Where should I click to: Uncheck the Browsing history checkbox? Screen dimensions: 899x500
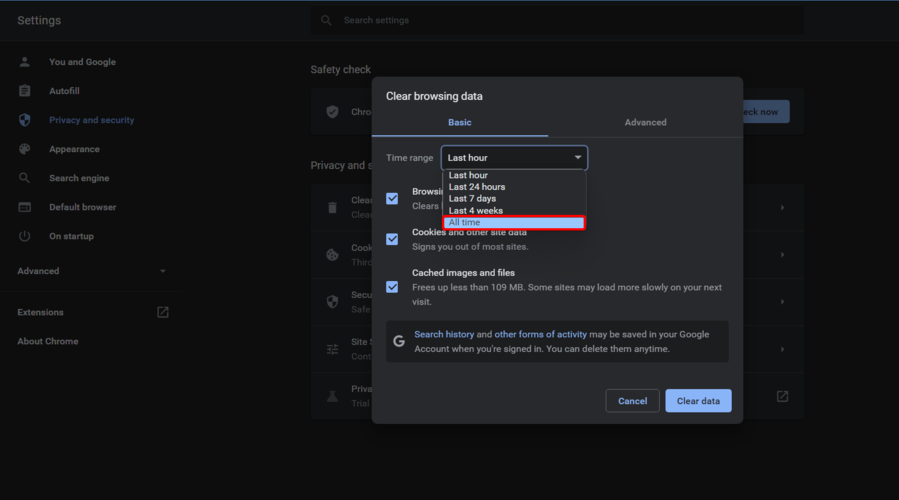[x=392, y=198]
